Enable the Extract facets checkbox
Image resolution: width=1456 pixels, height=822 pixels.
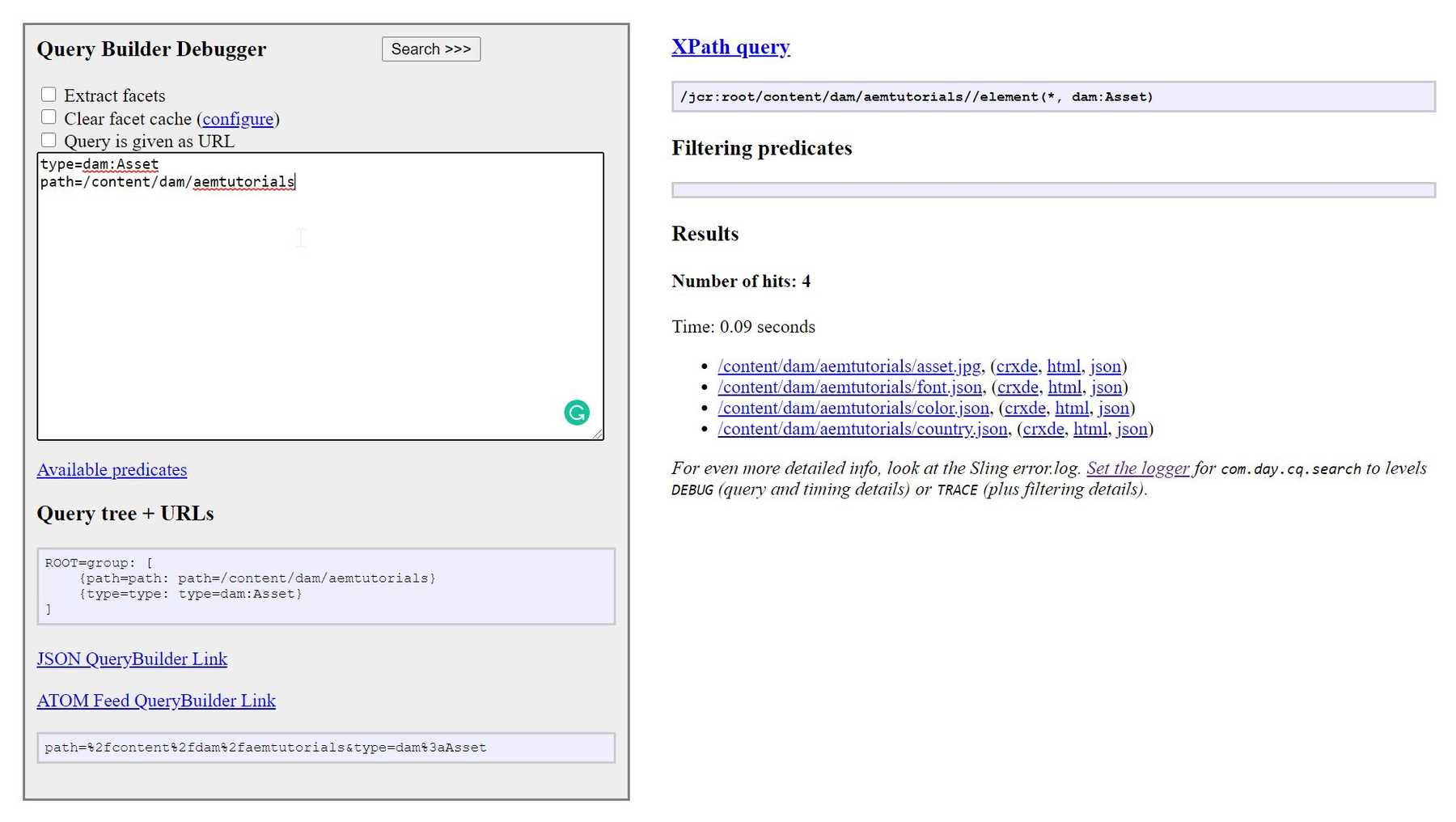[x=49, y=94]
